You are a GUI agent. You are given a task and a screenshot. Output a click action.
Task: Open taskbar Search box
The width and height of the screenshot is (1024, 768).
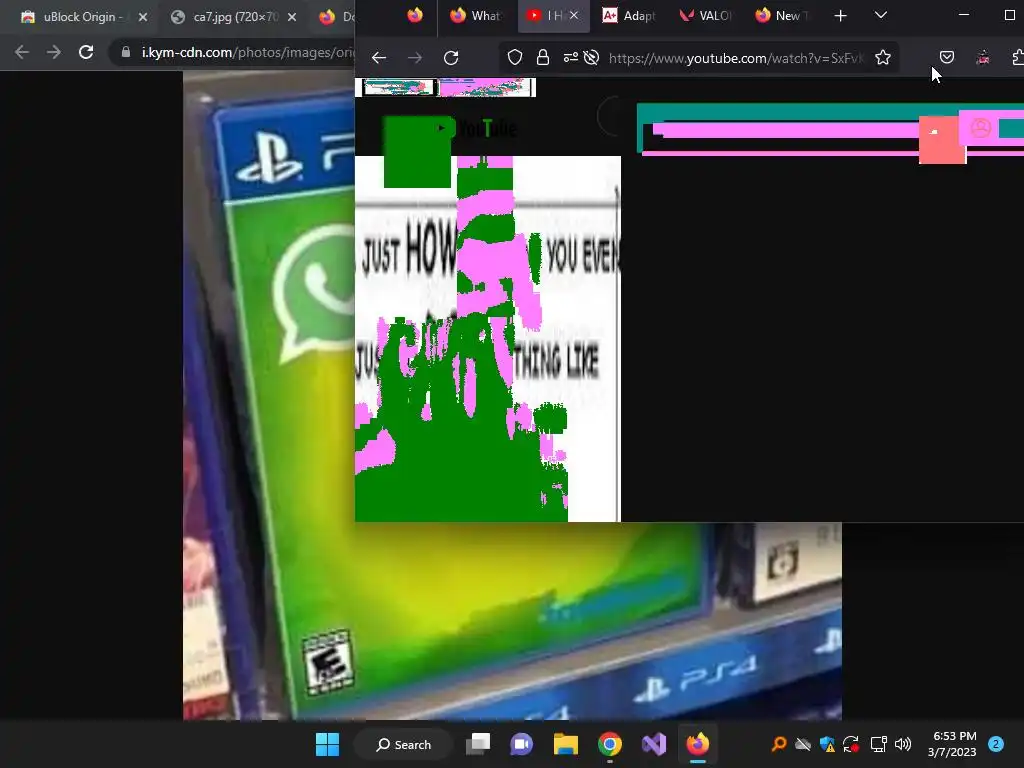[x=403, y=744]
